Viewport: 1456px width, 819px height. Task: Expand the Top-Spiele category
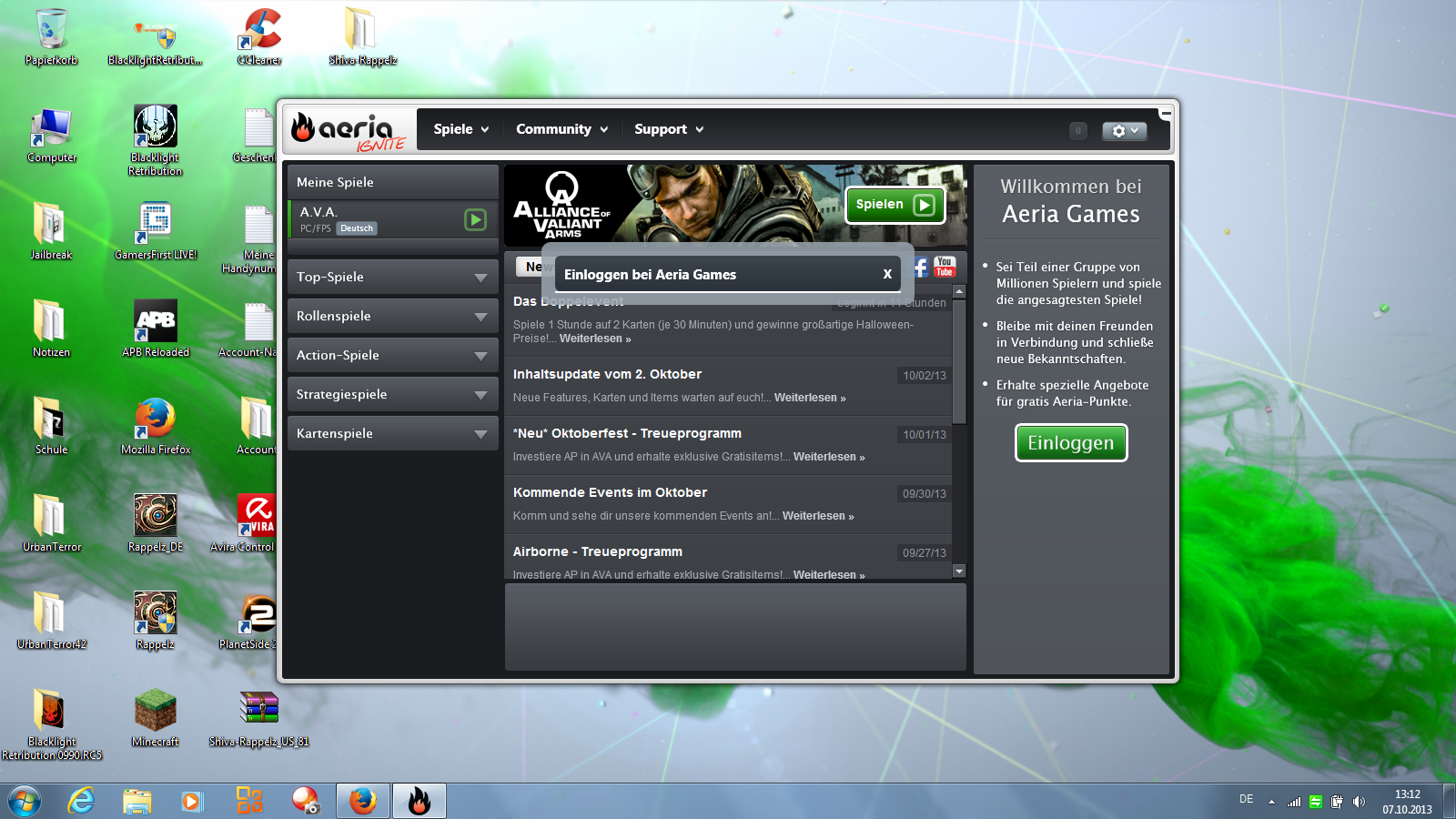[x=392, y=277]
